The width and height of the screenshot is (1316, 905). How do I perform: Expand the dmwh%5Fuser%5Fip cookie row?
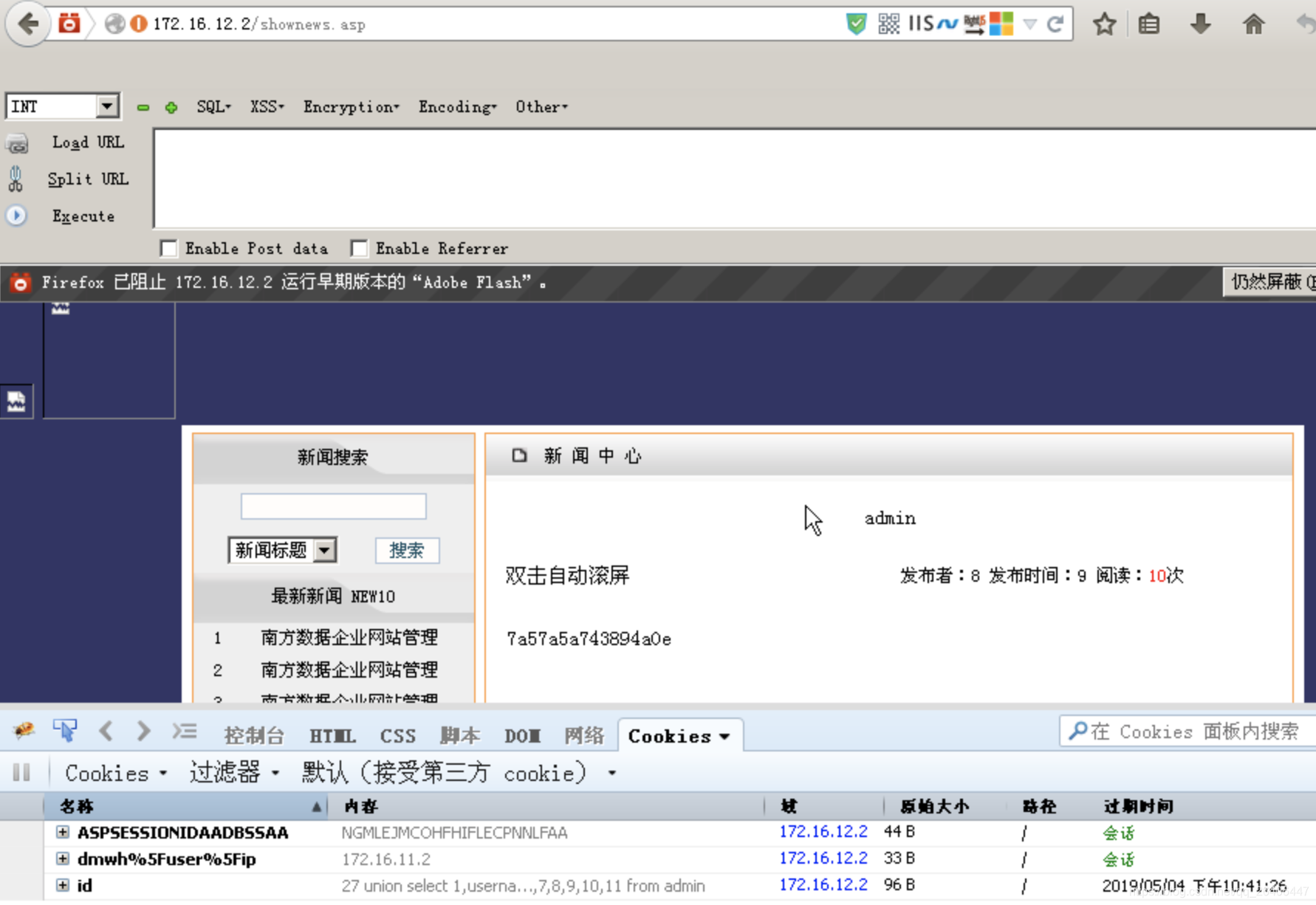click(63, 859)
